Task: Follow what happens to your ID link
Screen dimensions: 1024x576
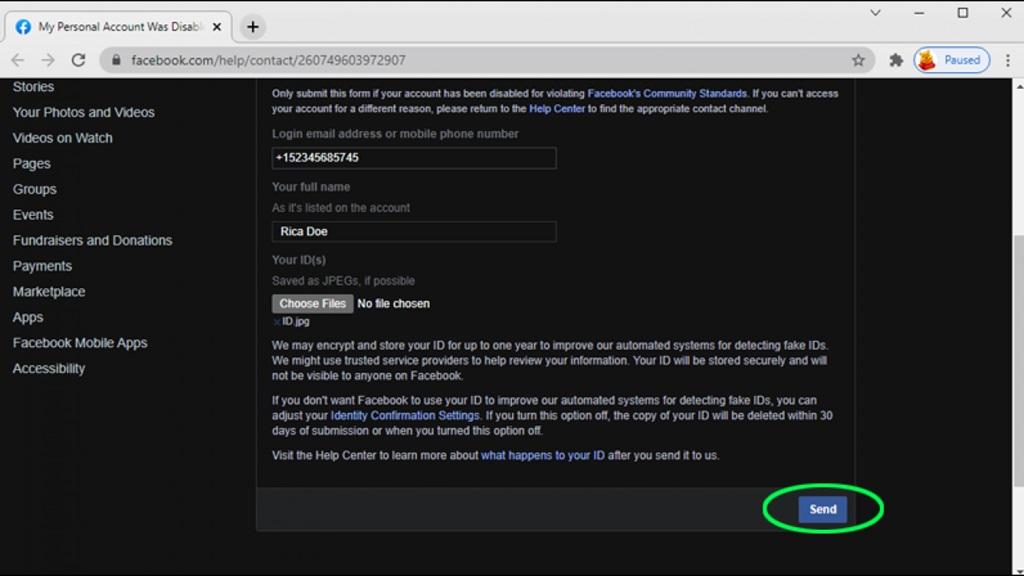Action: [543, 455]
